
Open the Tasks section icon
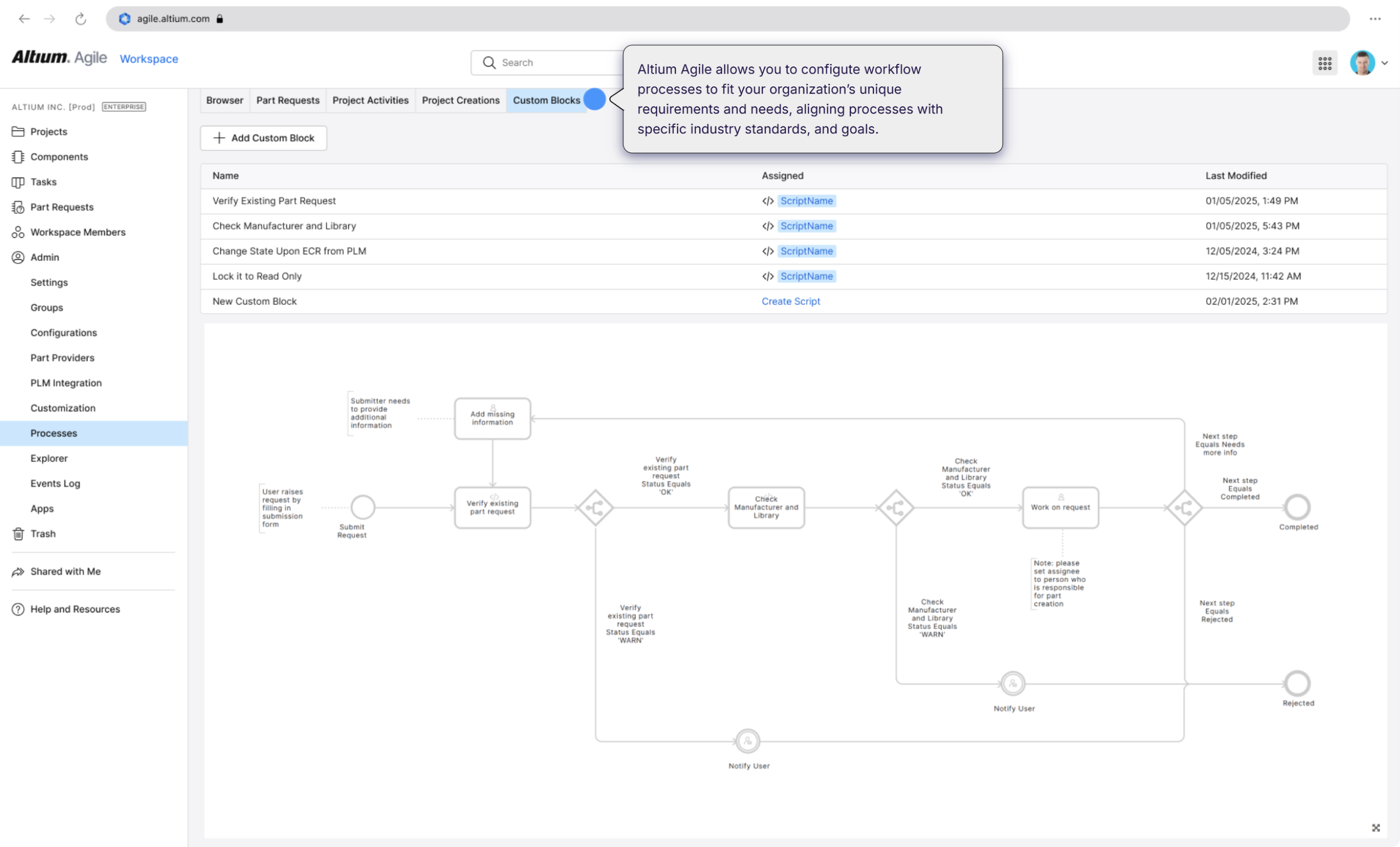coord(18,182)
